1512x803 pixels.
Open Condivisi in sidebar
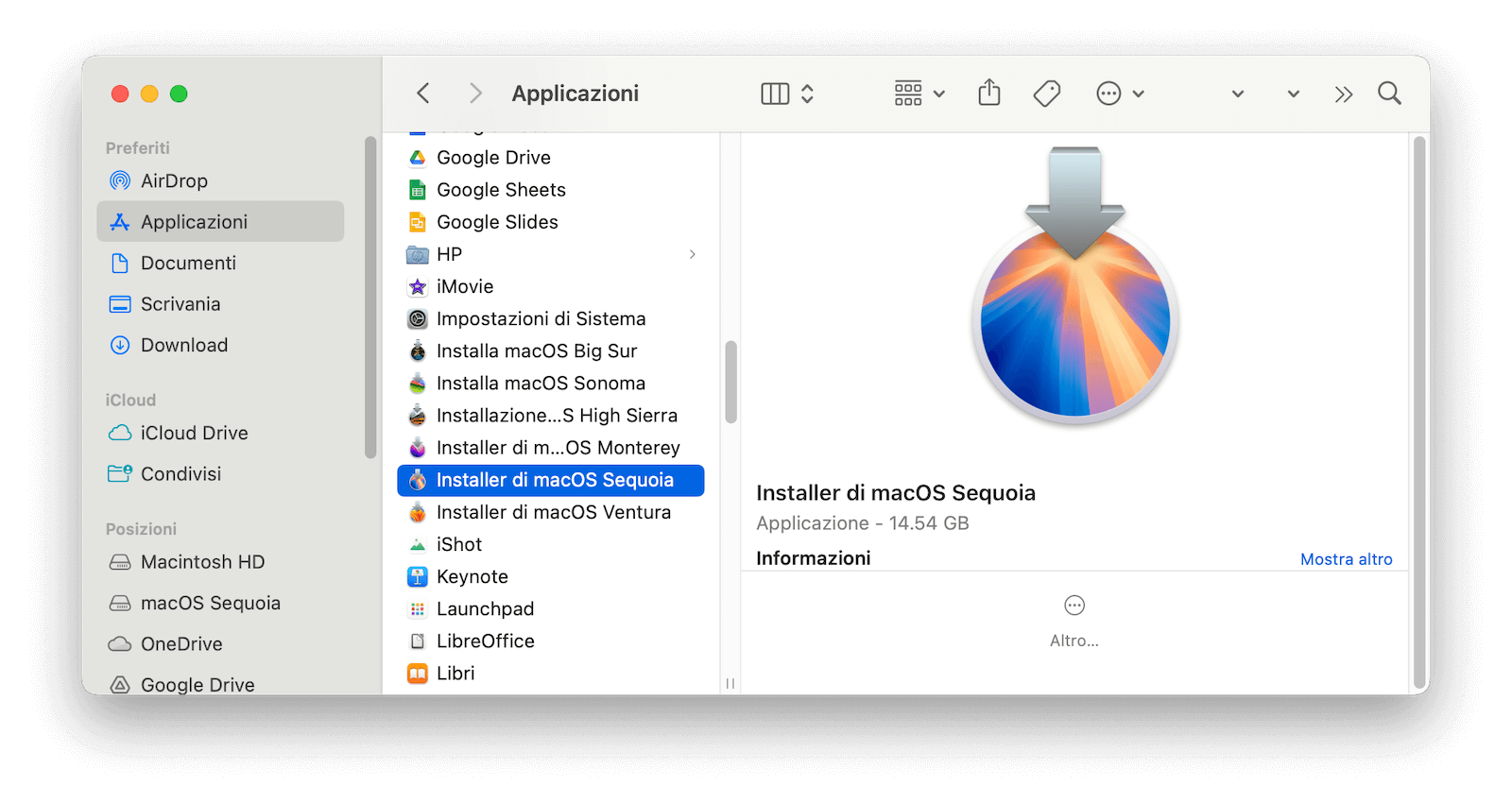pyautogui.click(x=221, y=473)
